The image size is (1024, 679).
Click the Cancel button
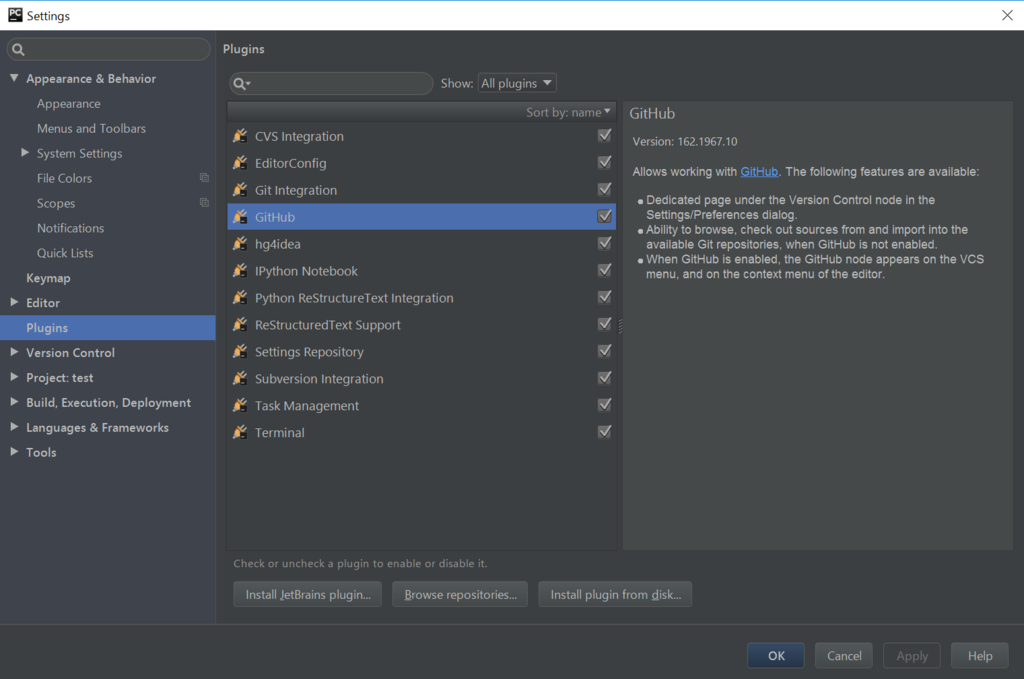[844, 655]
